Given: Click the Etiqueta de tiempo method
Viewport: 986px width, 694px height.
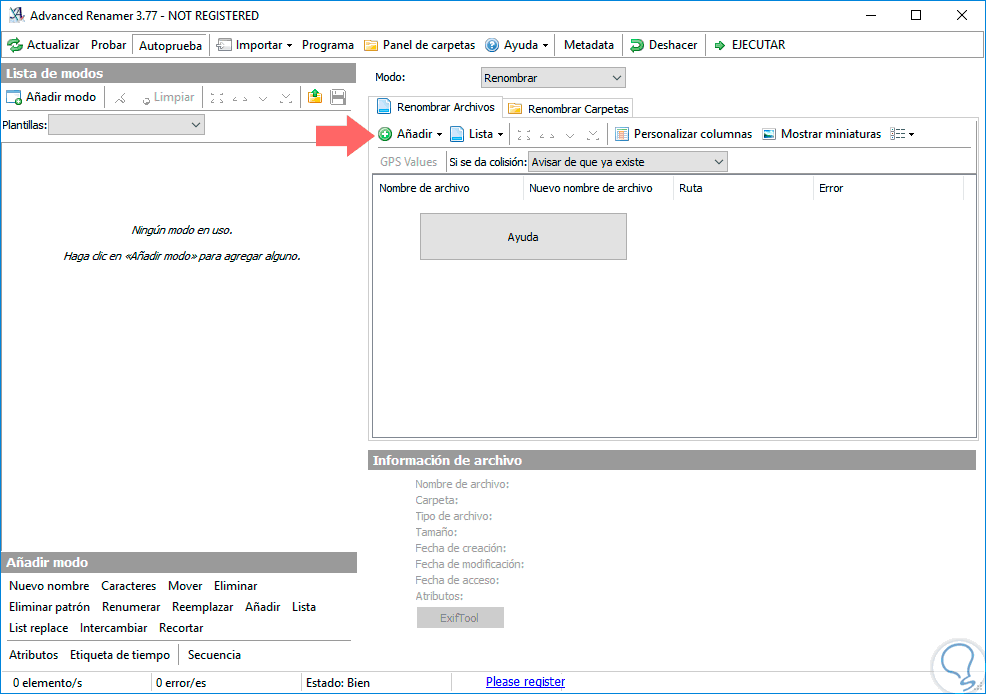Looking at the screenshot, I should click(119, 655).
